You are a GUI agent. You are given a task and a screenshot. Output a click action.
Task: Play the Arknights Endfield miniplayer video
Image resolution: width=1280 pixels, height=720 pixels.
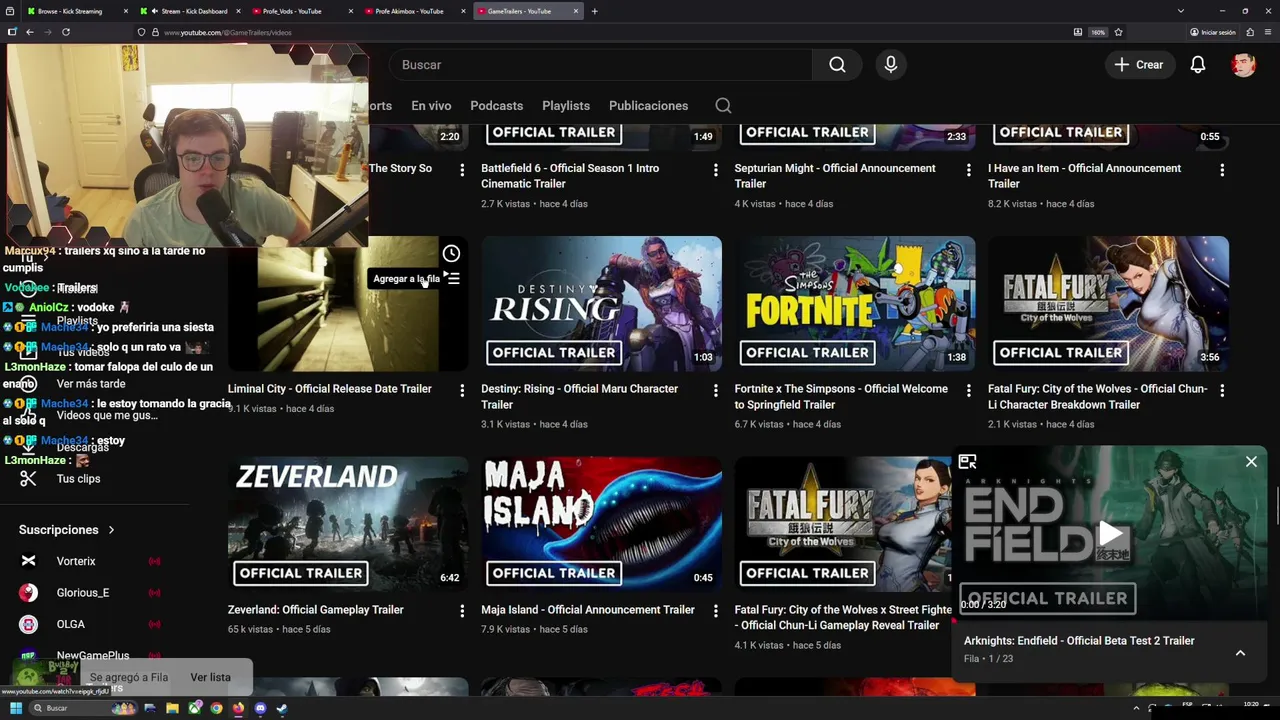(1110, 533)
